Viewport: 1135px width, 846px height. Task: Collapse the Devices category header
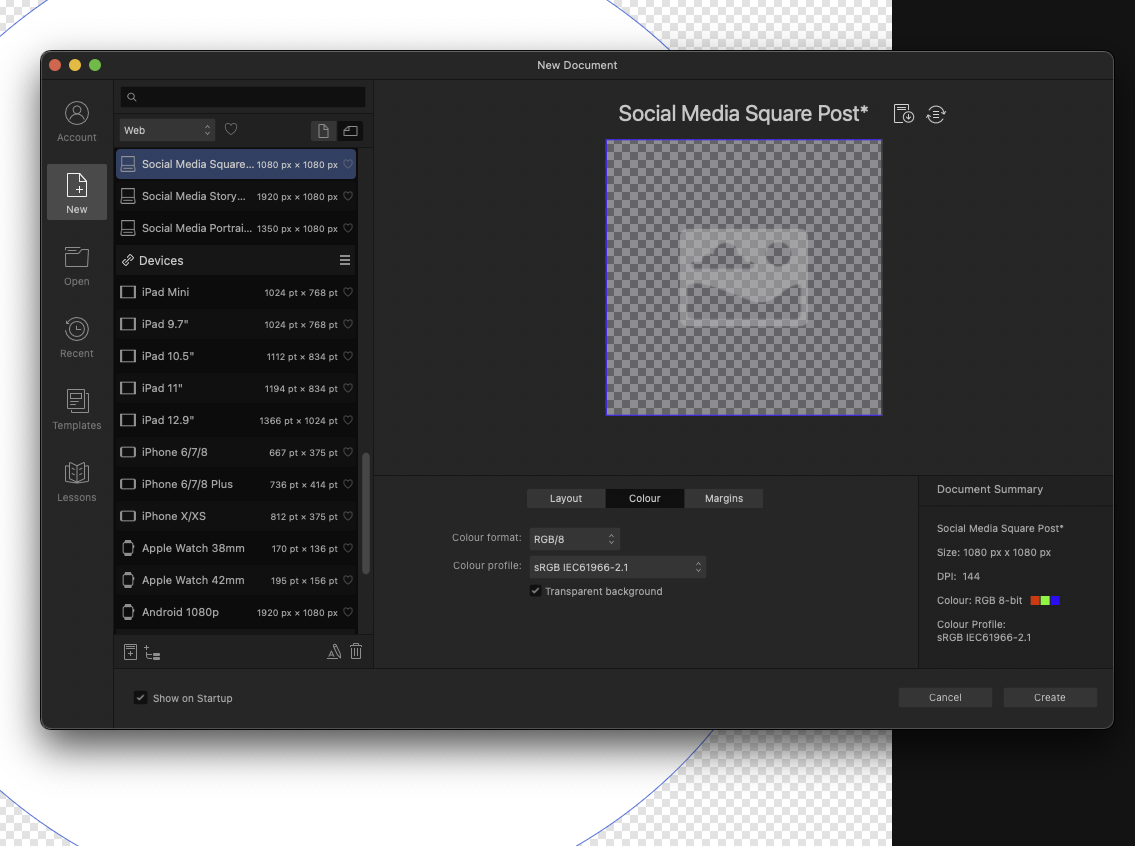(x=236, y=261)
